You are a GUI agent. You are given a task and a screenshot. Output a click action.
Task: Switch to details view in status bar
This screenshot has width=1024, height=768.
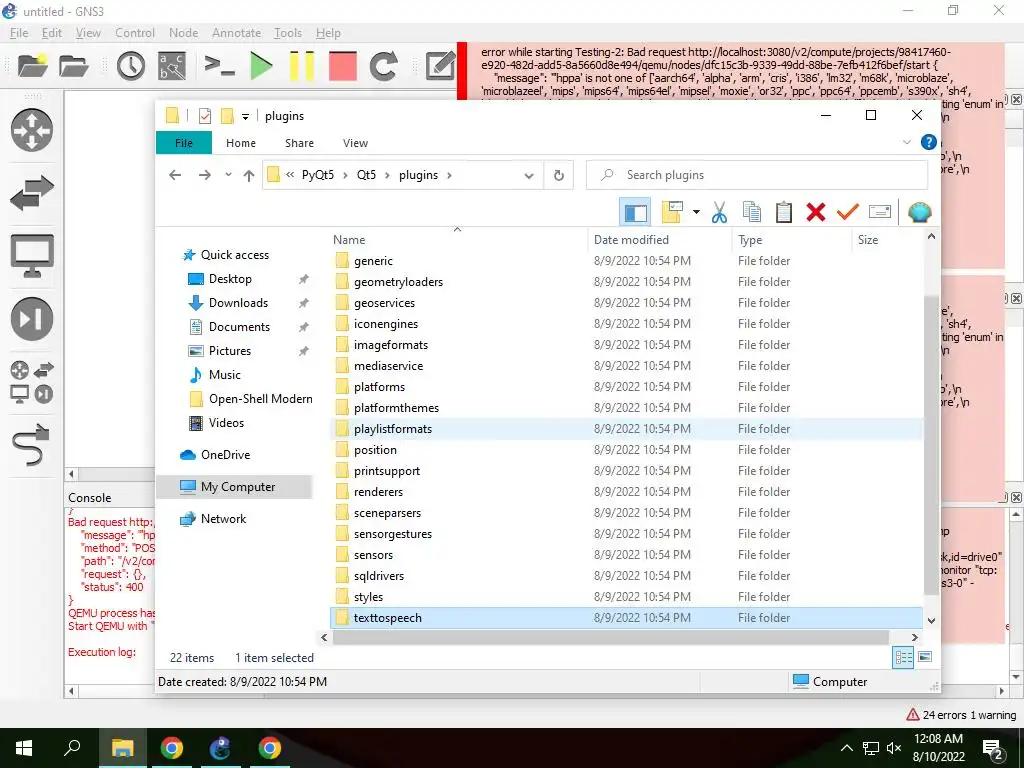coord(903,657)
